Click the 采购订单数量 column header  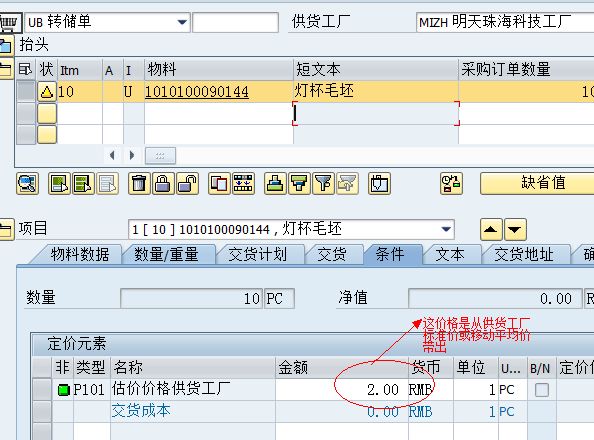click(527, 70)
